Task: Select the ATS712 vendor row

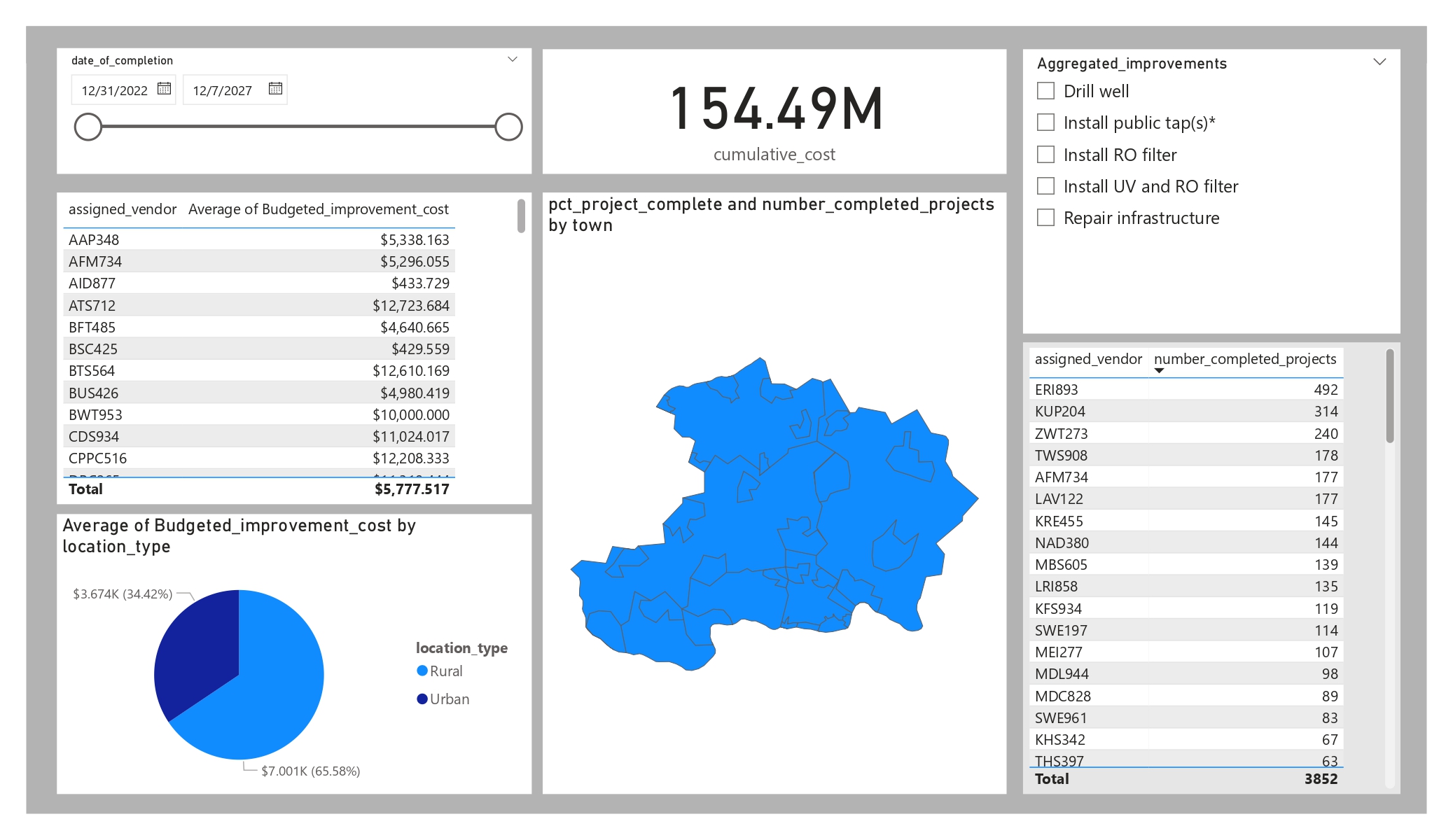Action: 259,305
